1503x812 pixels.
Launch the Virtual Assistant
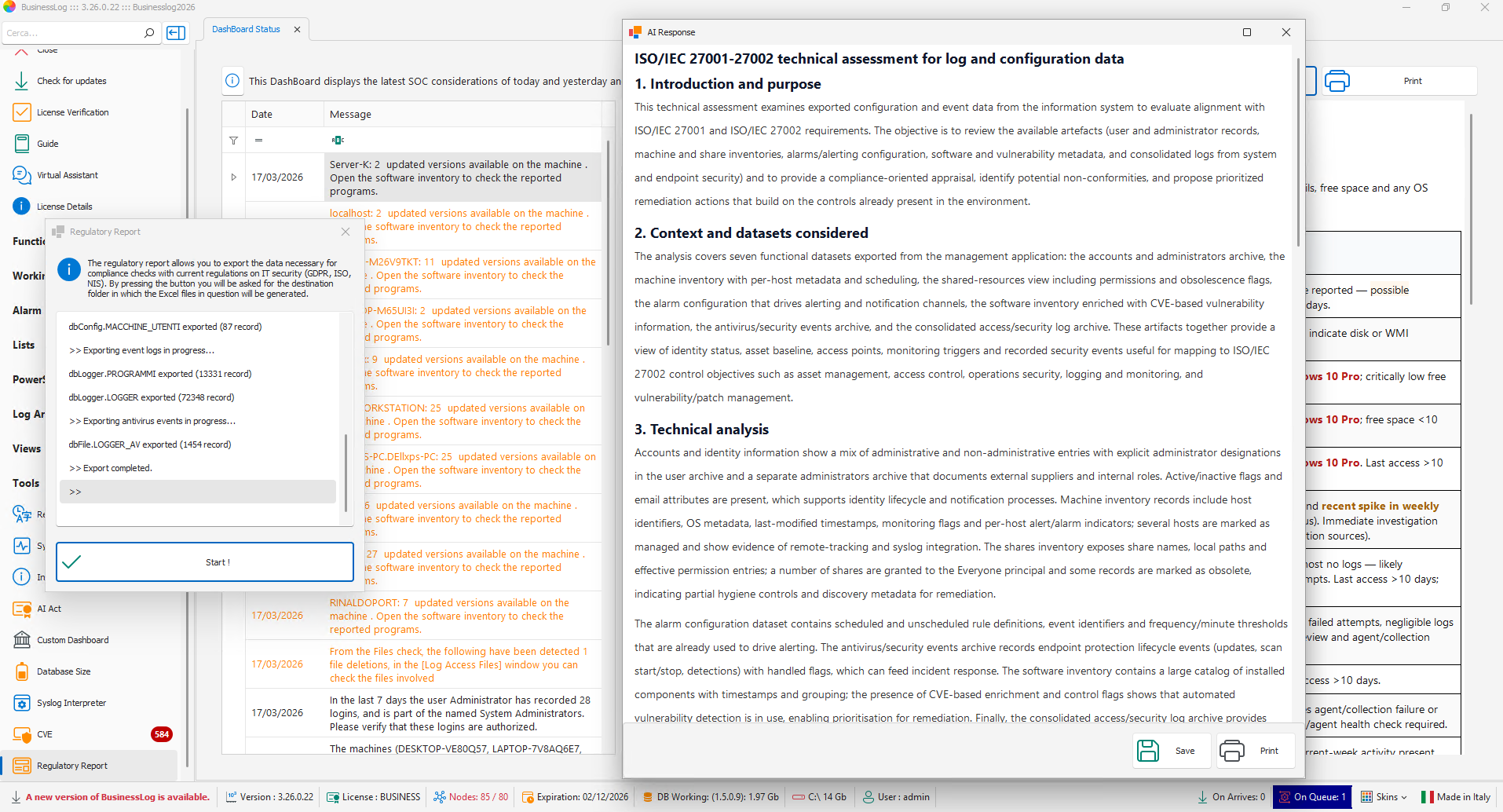(x=67, y=175)
